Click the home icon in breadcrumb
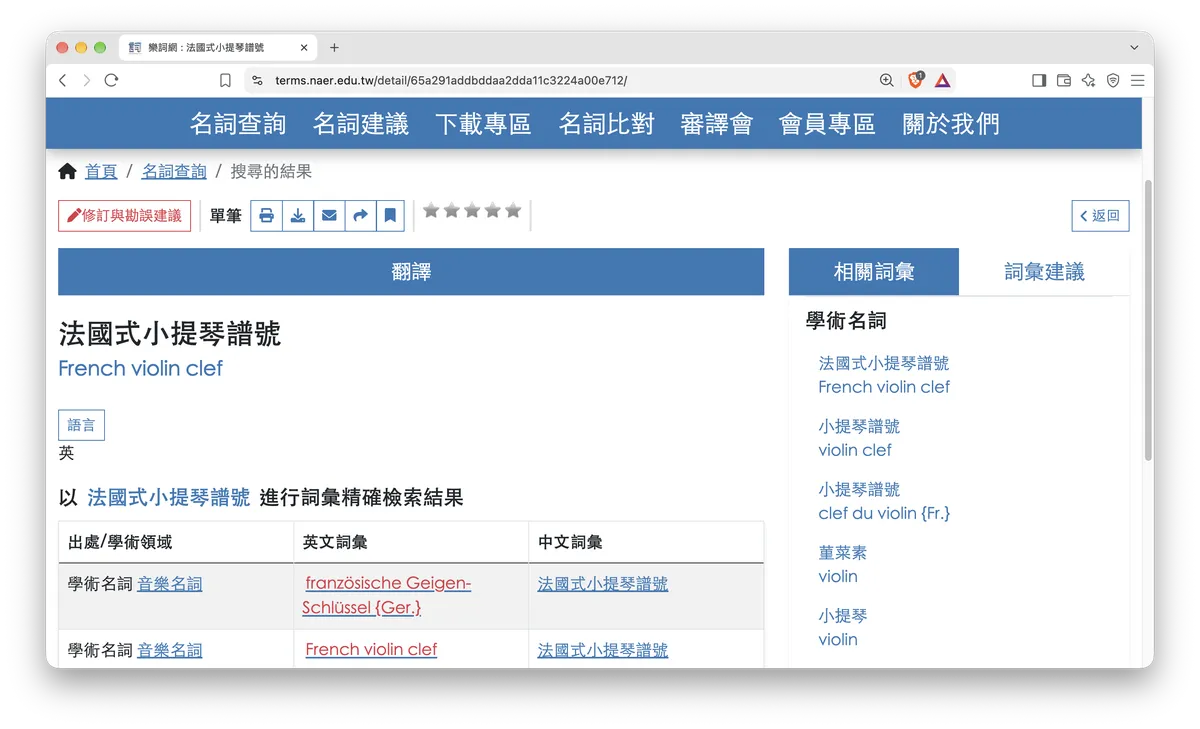1200x729 pixels. (67, 172)
